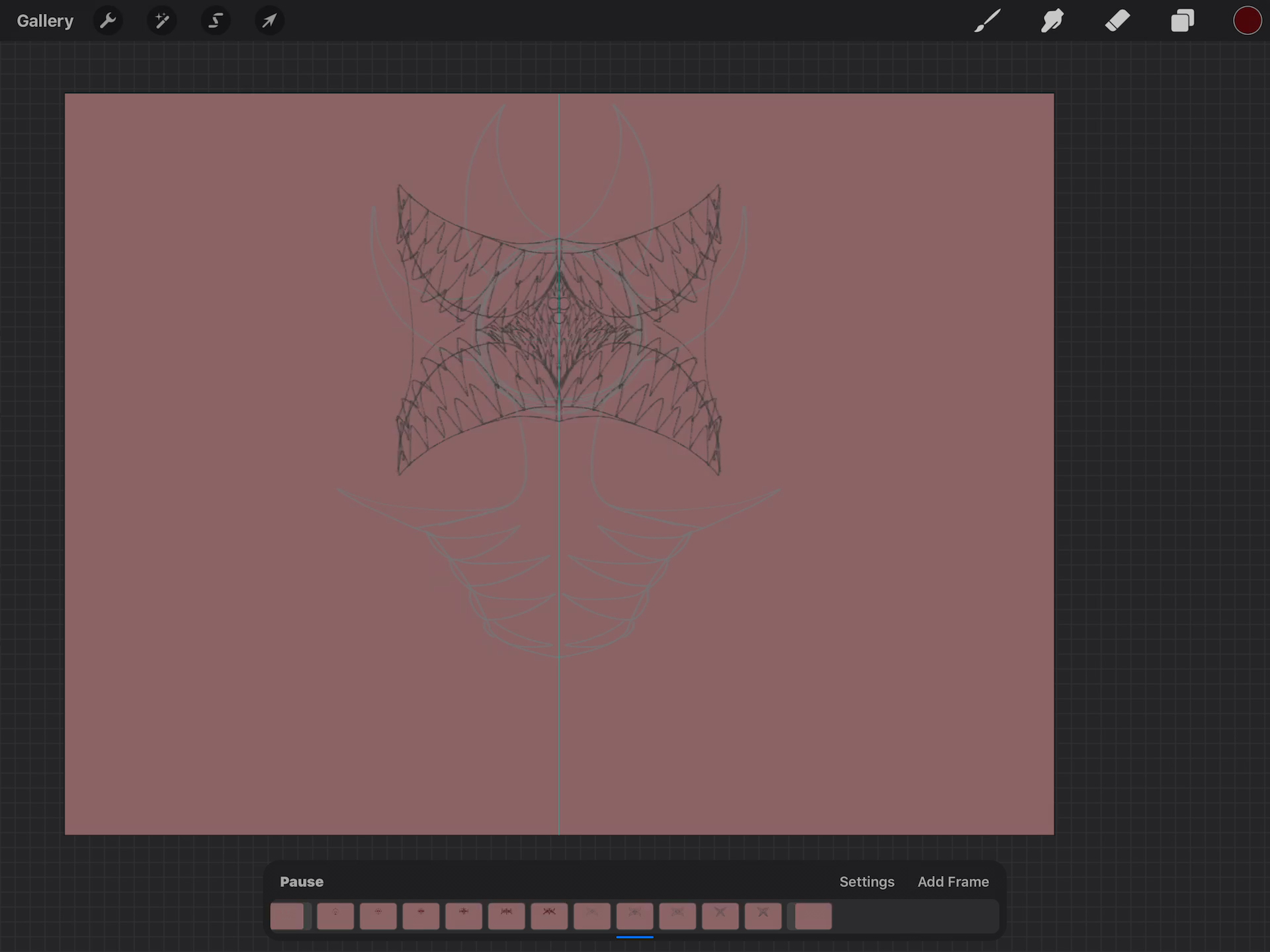Select the highlighted ninth frame thumbnail

pos(635,916)
